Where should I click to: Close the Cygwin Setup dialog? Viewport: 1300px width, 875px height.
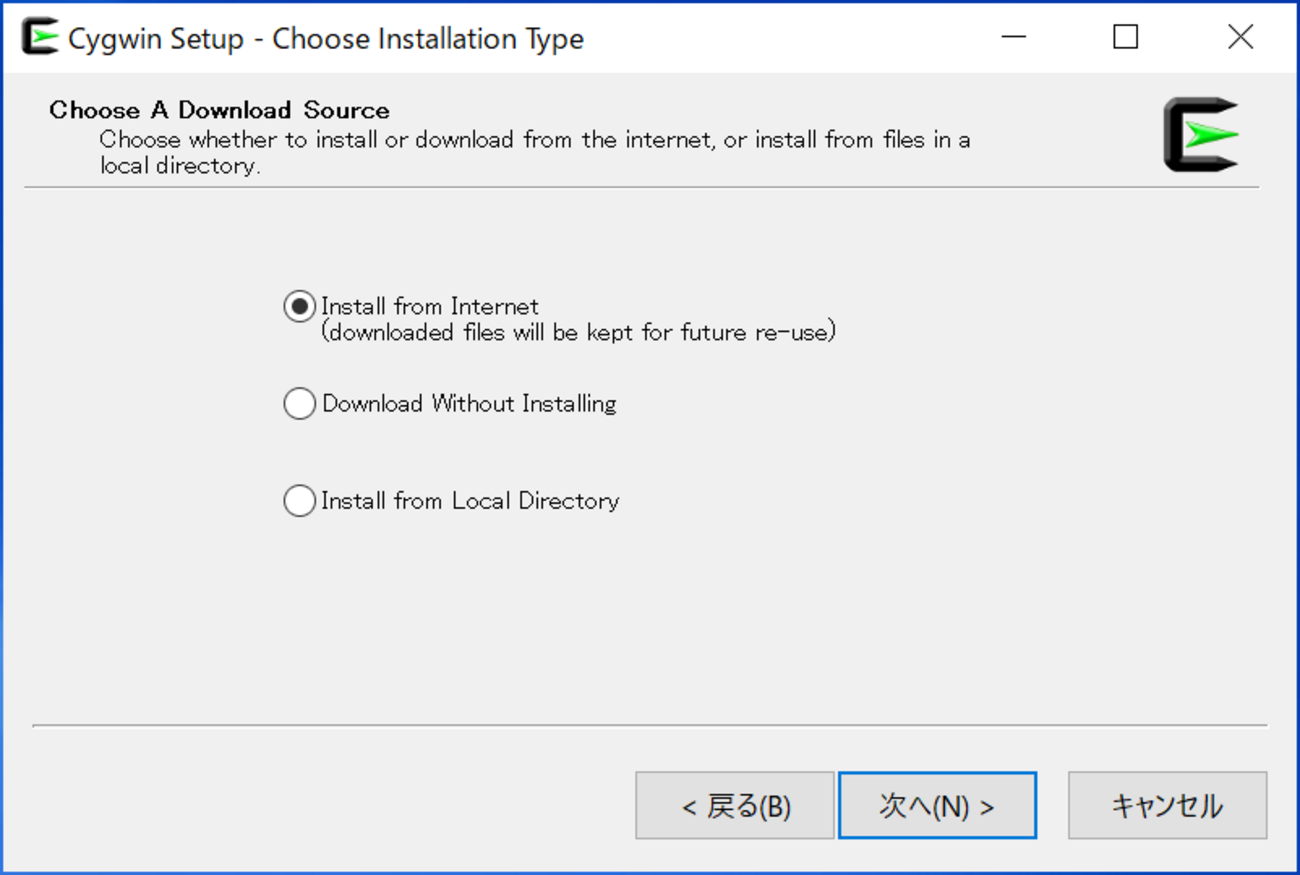1240,37
